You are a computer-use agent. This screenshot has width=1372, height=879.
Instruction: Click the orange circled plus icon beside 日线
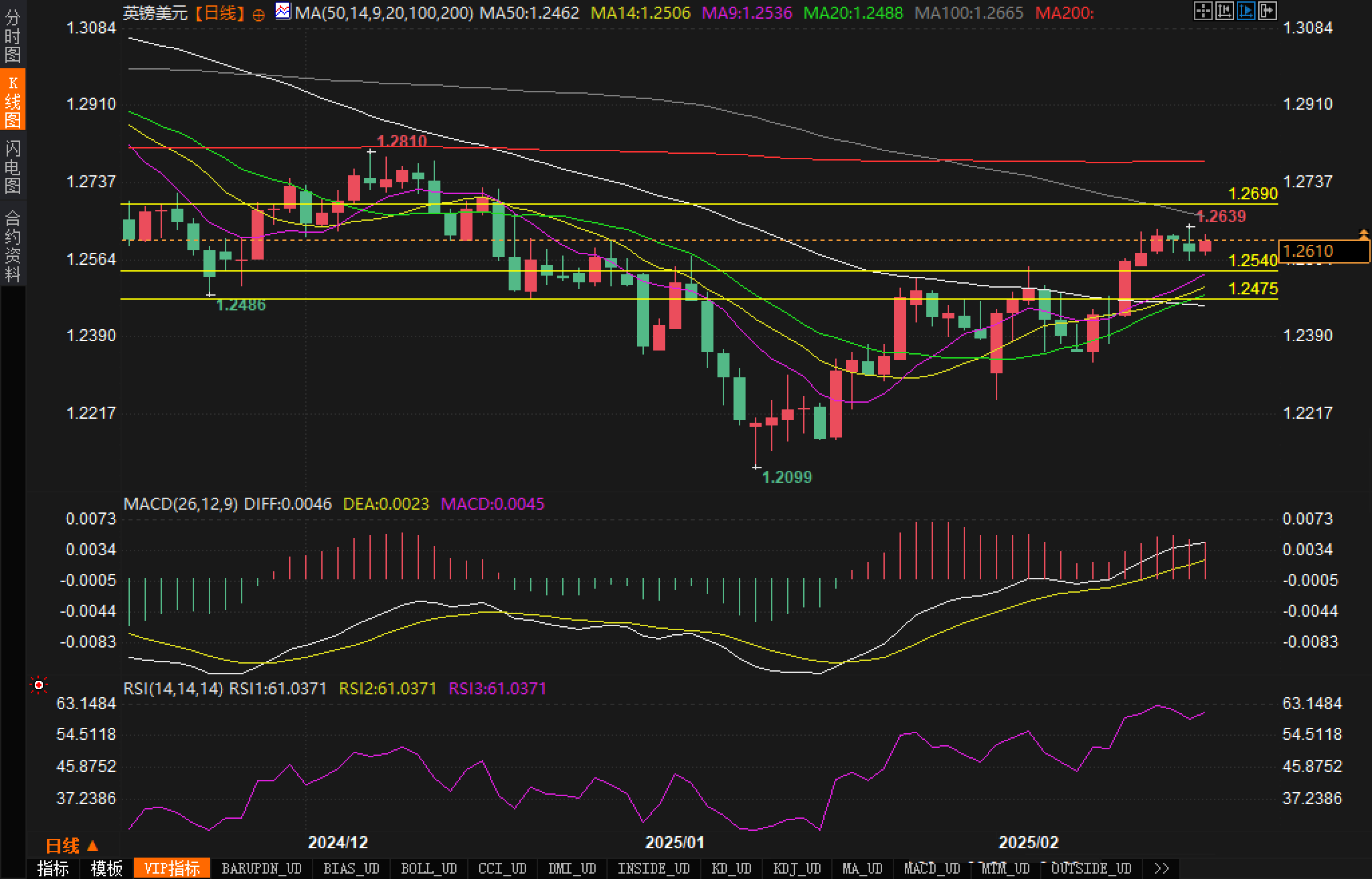tap(259, 15)
